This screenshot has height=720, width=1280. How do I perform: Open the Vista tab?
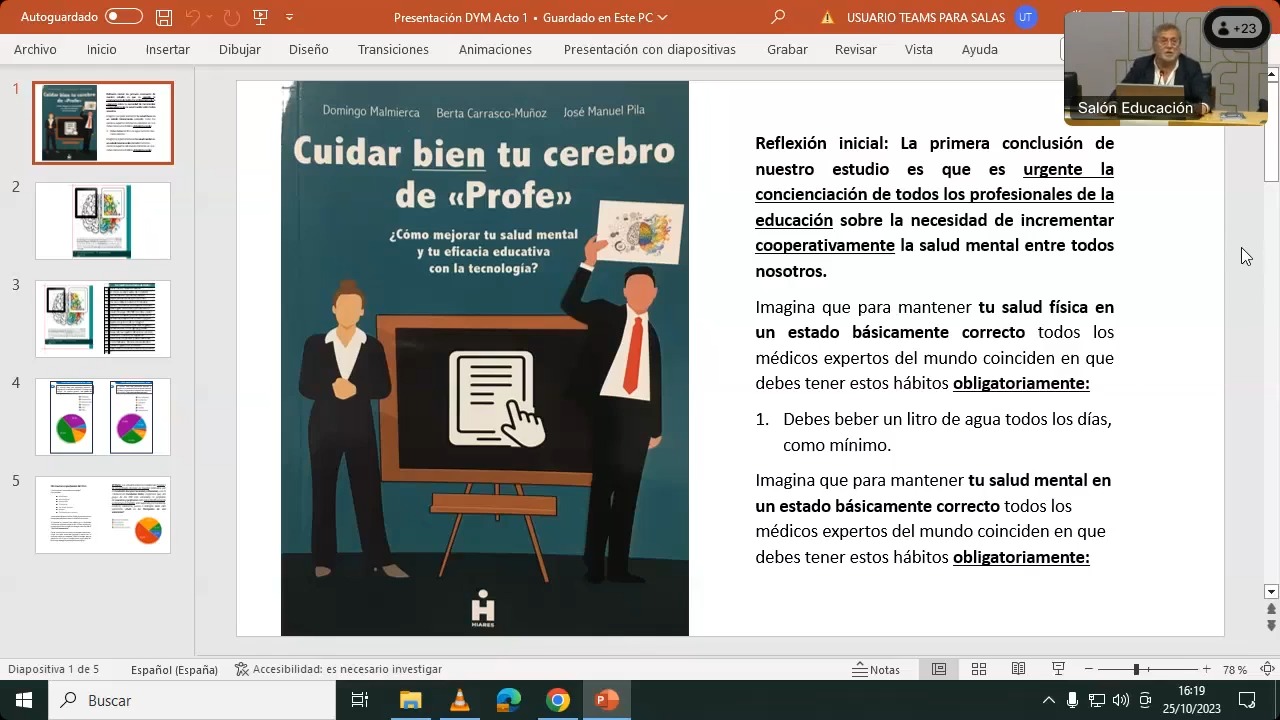(x=918, y=49)
